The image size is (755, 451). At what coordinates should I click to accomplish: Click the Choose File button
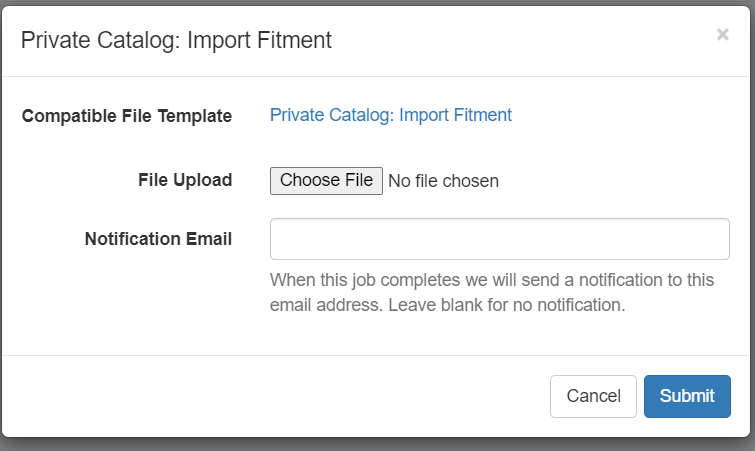(326, 180)
